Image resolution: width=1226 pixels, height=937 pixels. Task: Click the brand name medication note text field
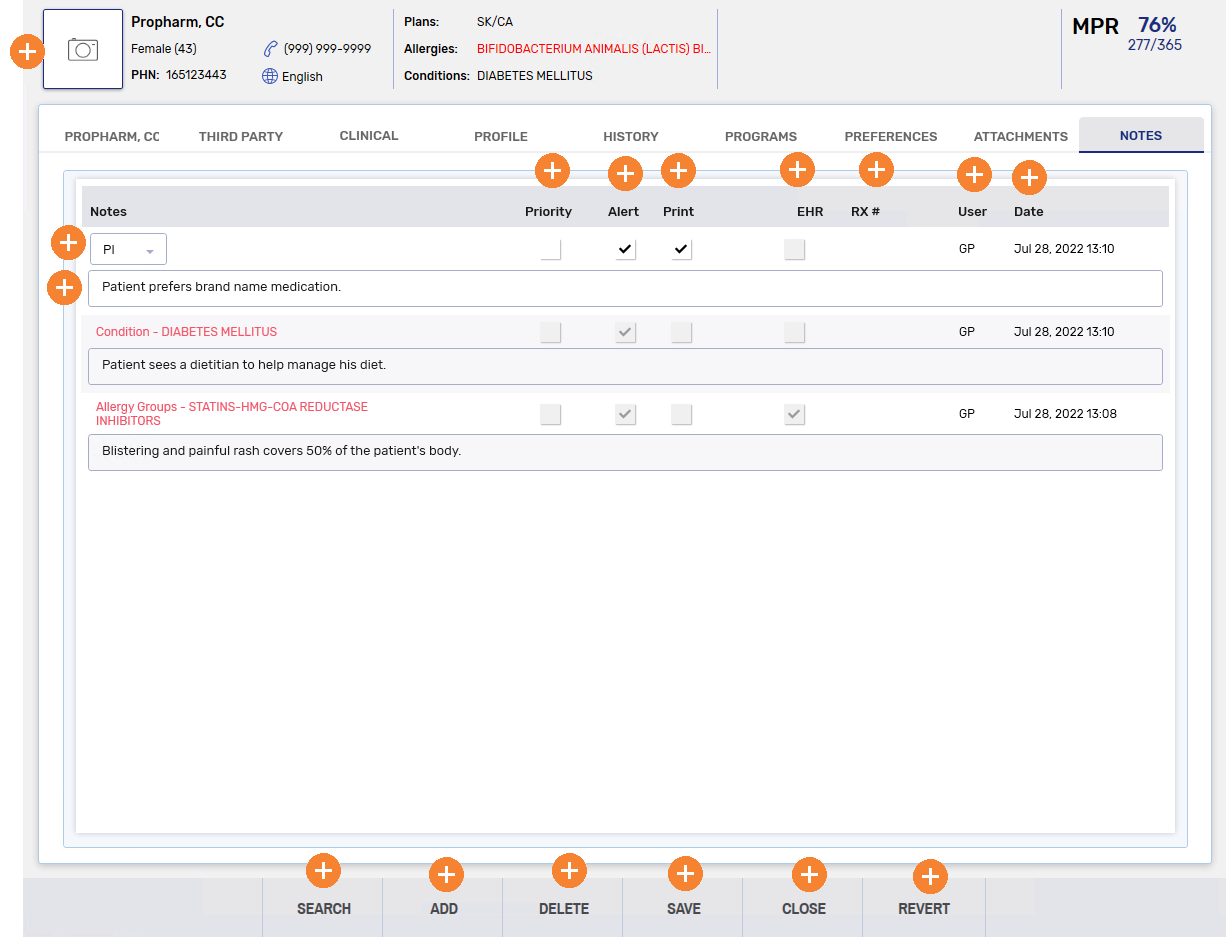[625, 288]
